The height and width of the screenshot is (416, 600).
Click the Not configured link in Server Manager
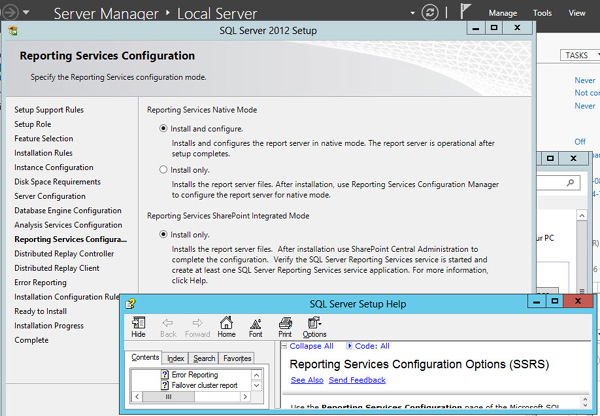point(587,93)
